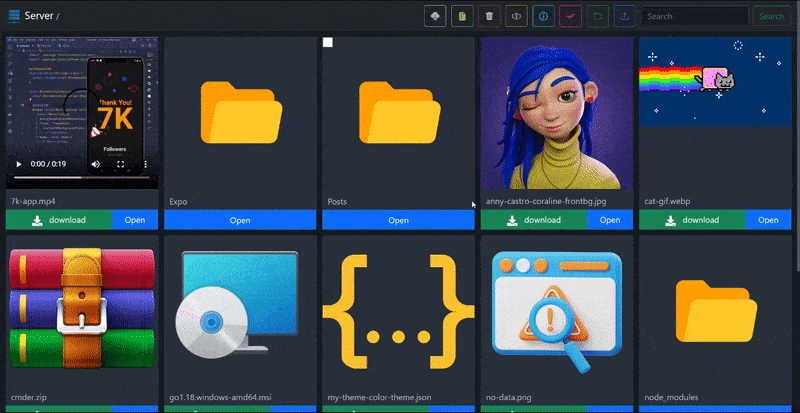Play the 7k-app.mp4 video

(19, 164)
